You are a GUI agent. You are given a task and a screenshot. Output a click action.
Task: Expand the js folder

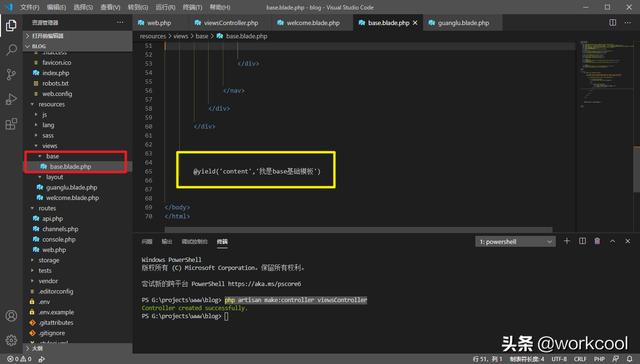(44, 115)
